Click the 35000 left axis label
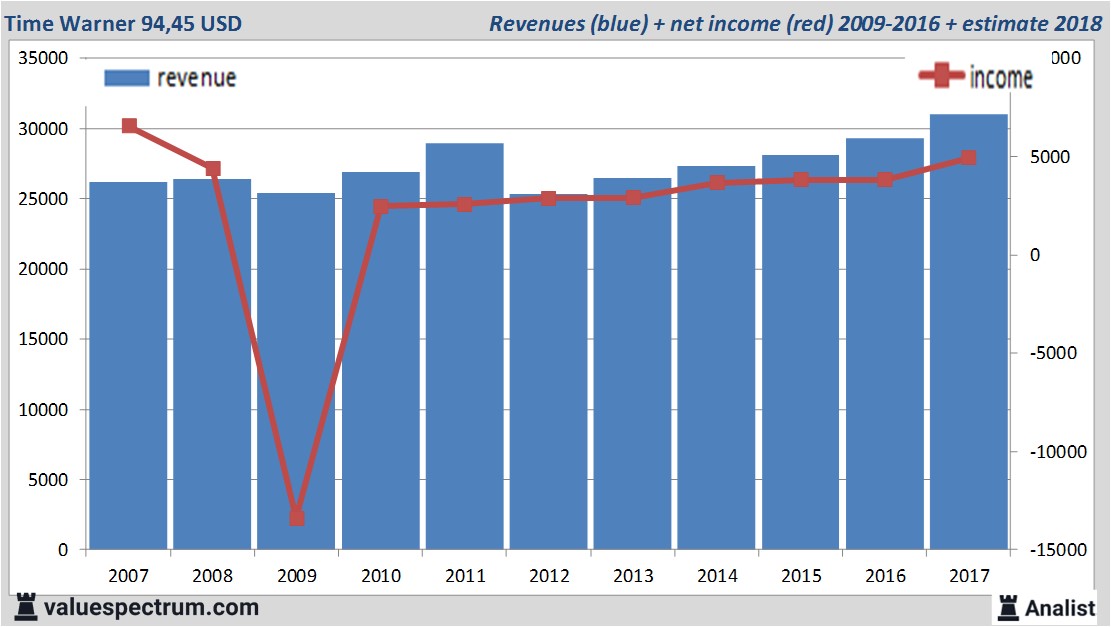 coord(43,58)
